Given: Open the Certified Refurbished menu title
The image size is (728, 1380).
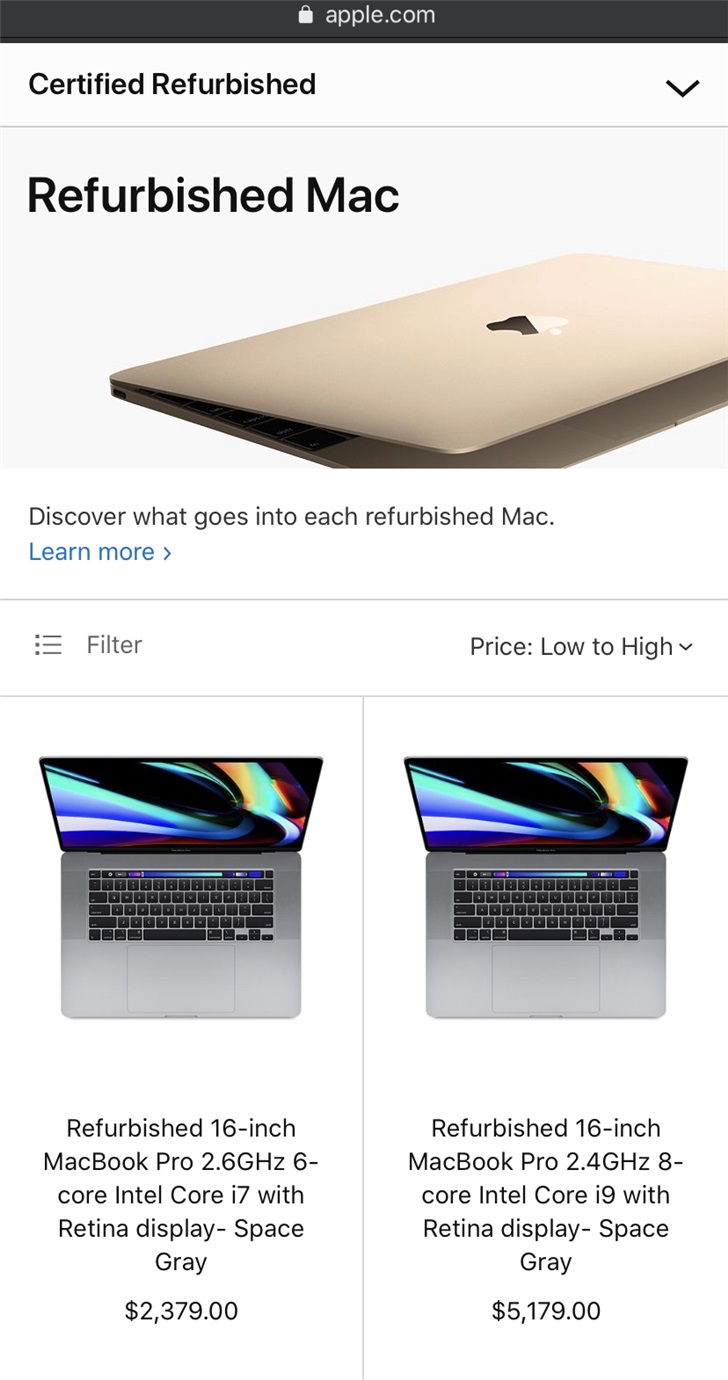Looking at the screenshot, I should [x=172, y=84].
